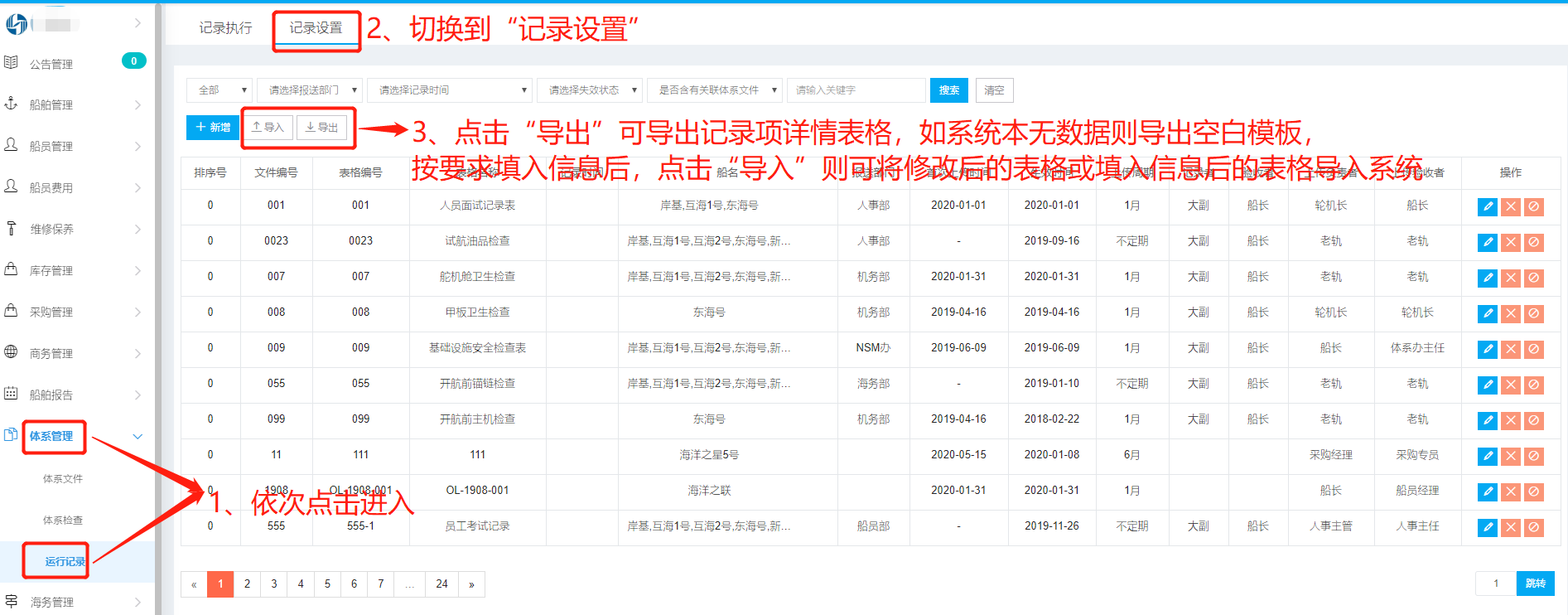The width and height of the screenshot is (1568, 615).
Task: Edit the 海洋之星5号 record
Action: pos(1488,456)
